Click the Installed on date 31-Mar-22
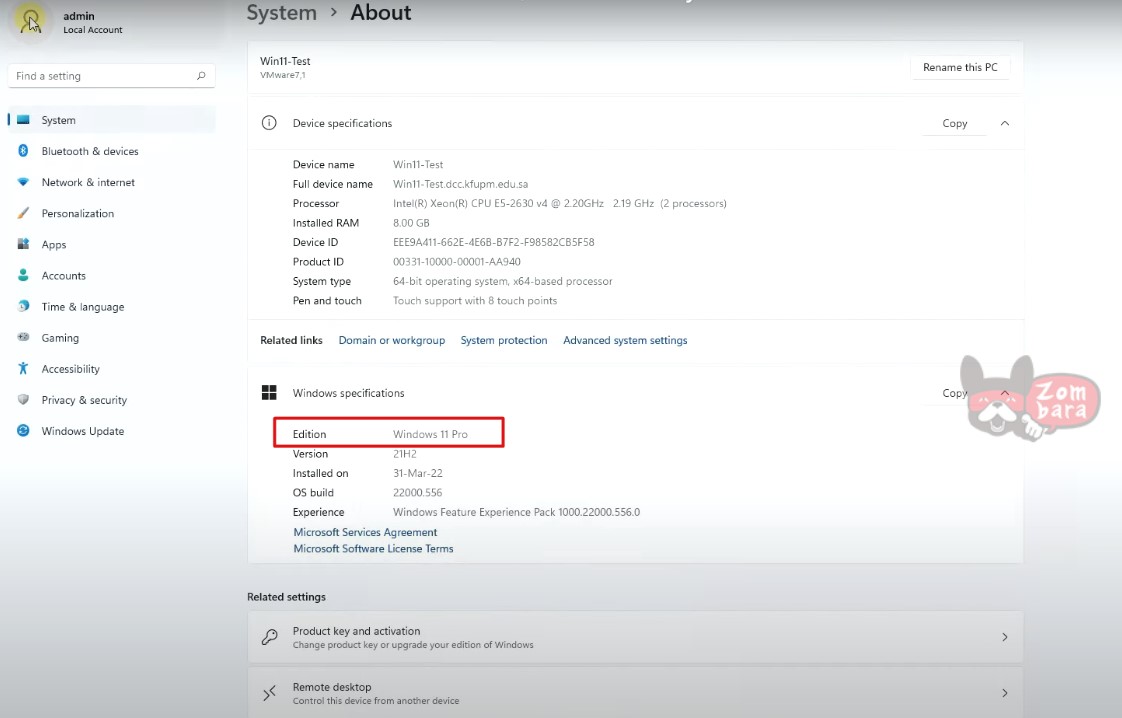The height and width of the screenshot is (718, 1122). point(417,473)
